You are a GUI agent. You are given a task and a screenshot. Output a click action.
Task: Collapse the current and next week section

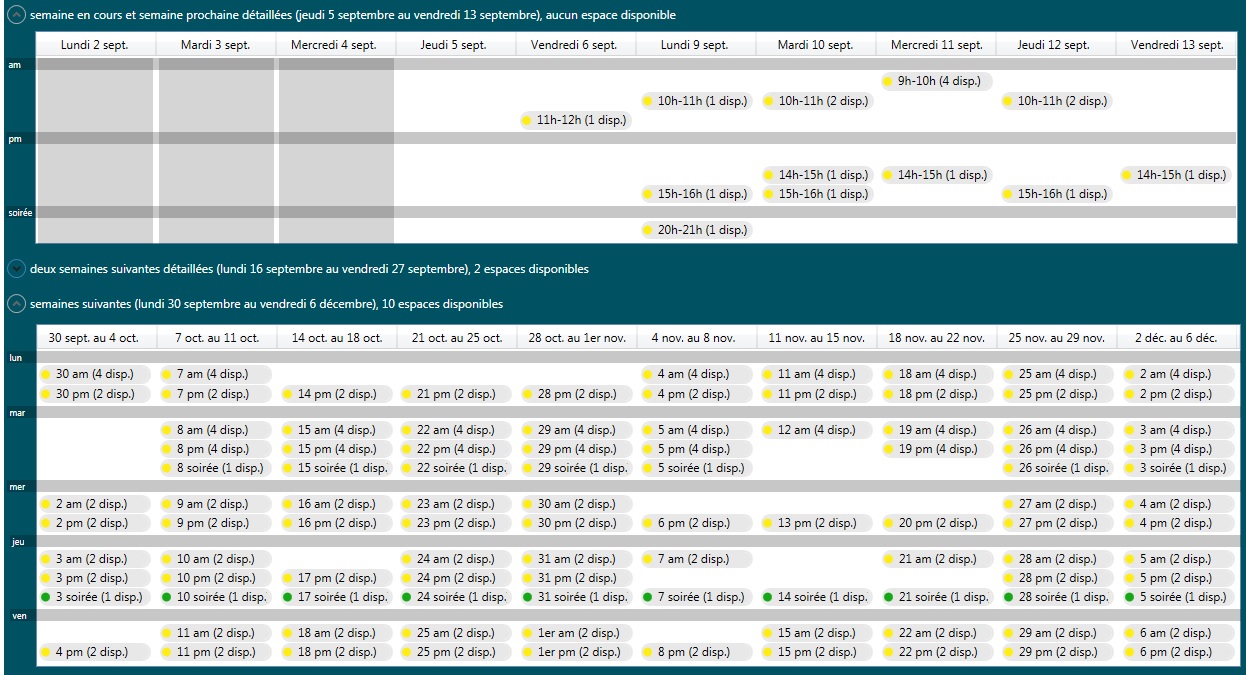coord(17,15)
